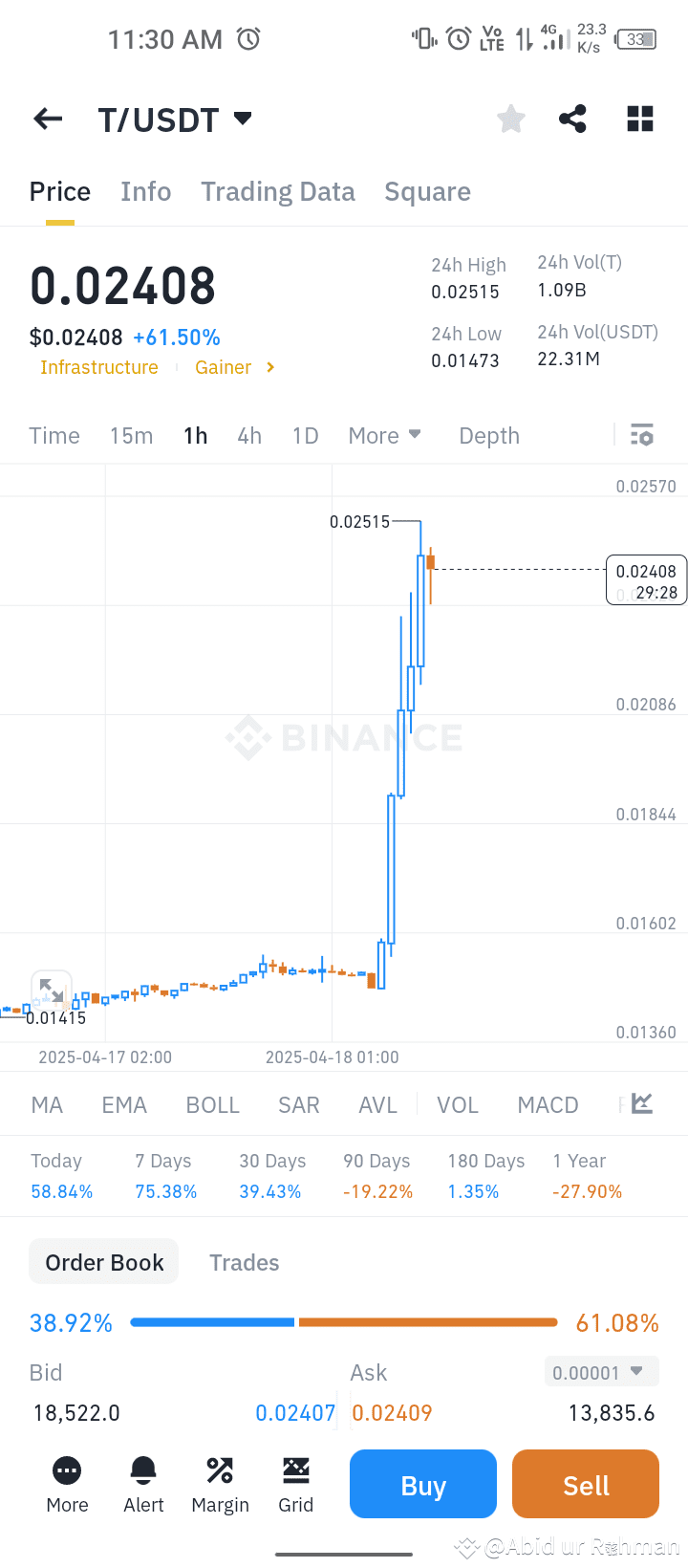
Task: Tap the back arrow icon
Action: pyautogui.click(x=48, y=119)
